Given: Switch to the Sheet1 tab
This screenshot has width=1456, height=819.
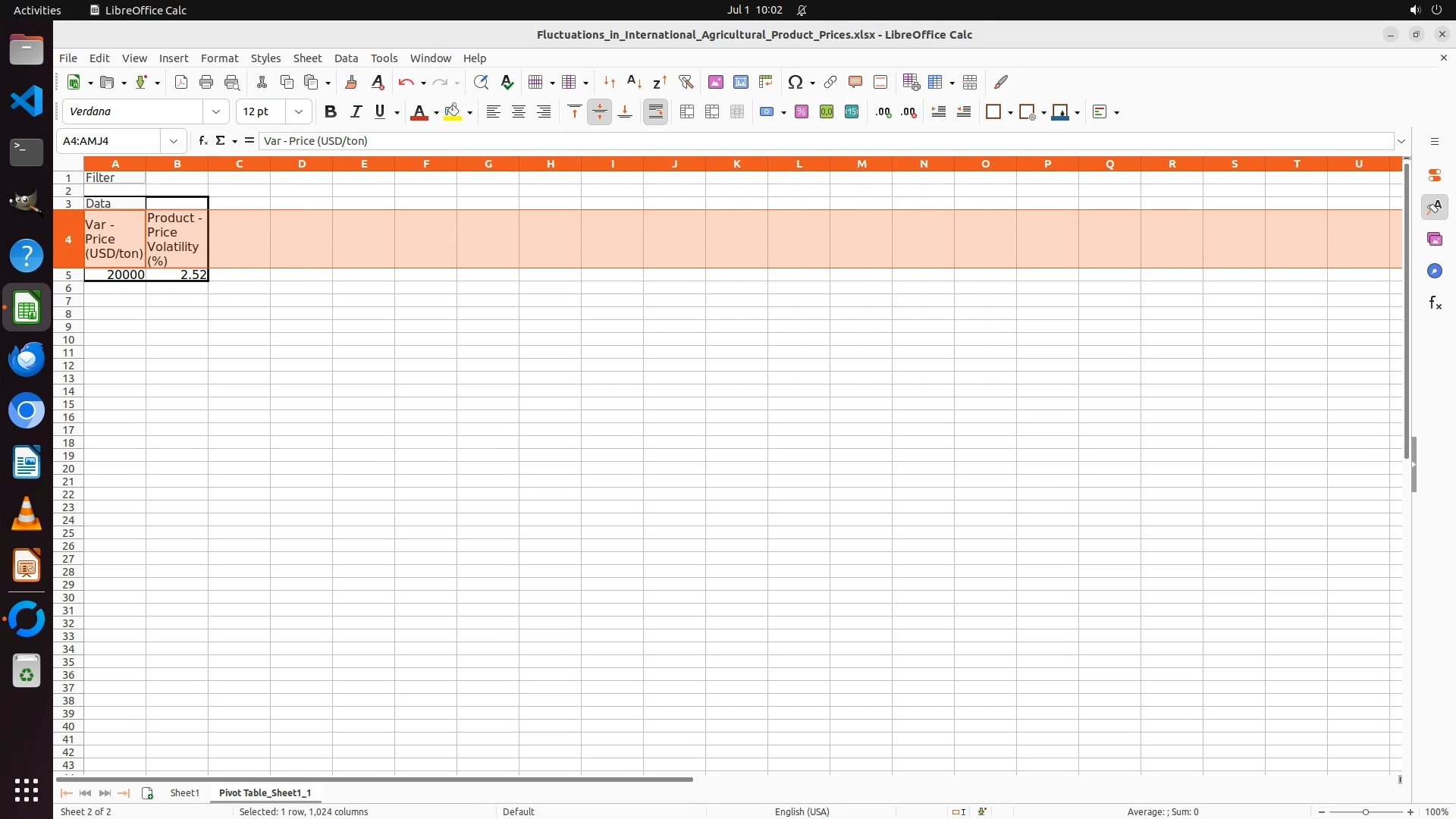Looking at the screenshot, I should click(x=184, y=792).
